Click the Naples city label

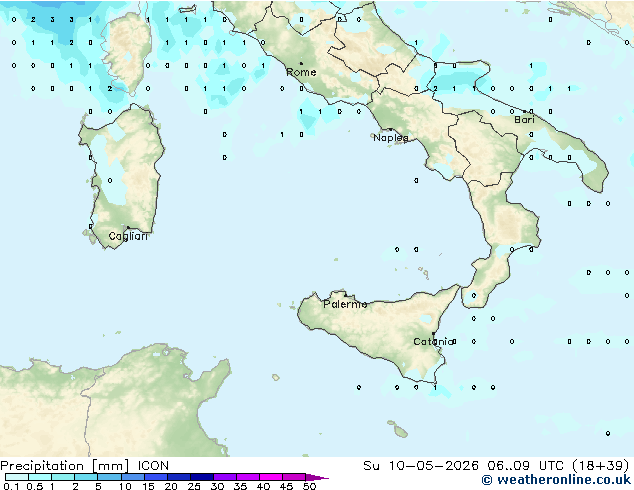(x=391, y=138)
